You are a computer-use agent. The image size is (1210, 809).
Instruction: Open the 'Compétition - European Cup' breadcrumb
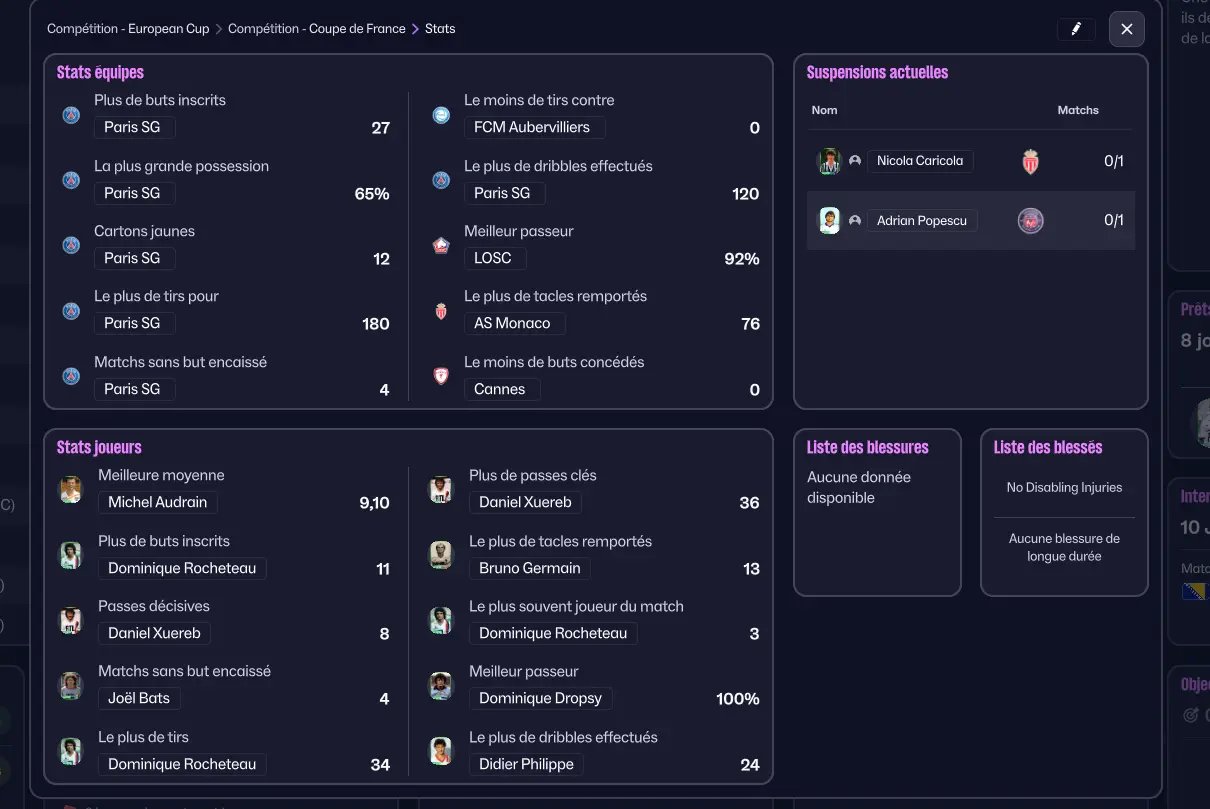(x=128, y=29)
